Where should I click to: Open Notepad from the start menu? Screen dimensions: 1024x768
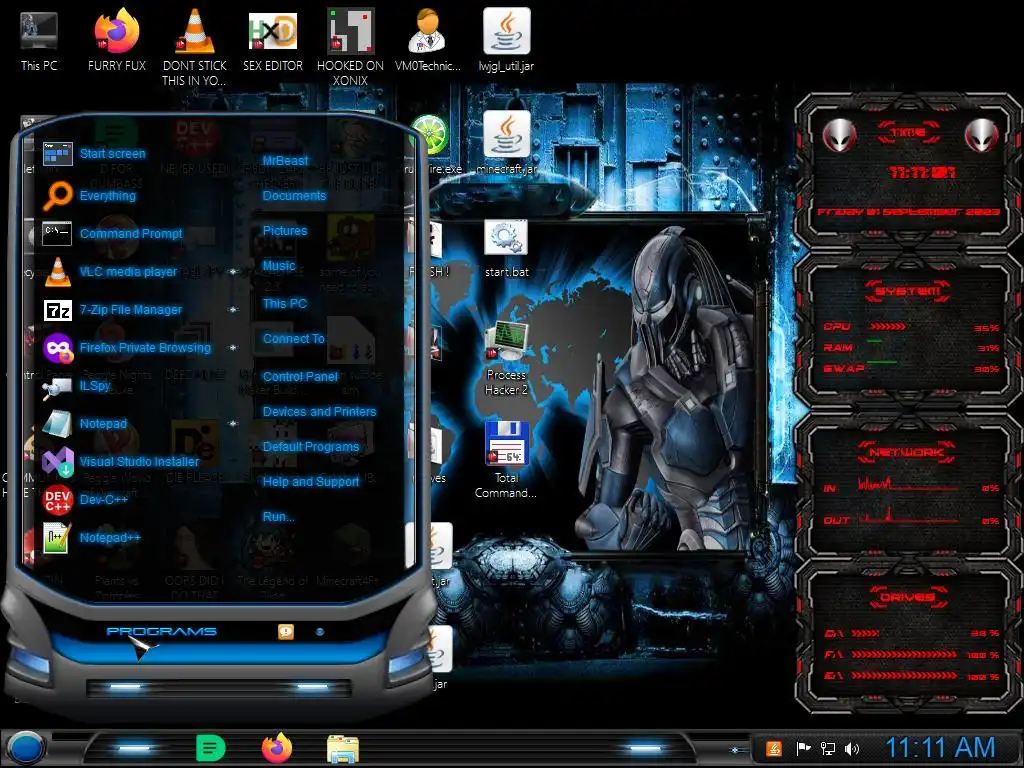(x=84, y=423)
